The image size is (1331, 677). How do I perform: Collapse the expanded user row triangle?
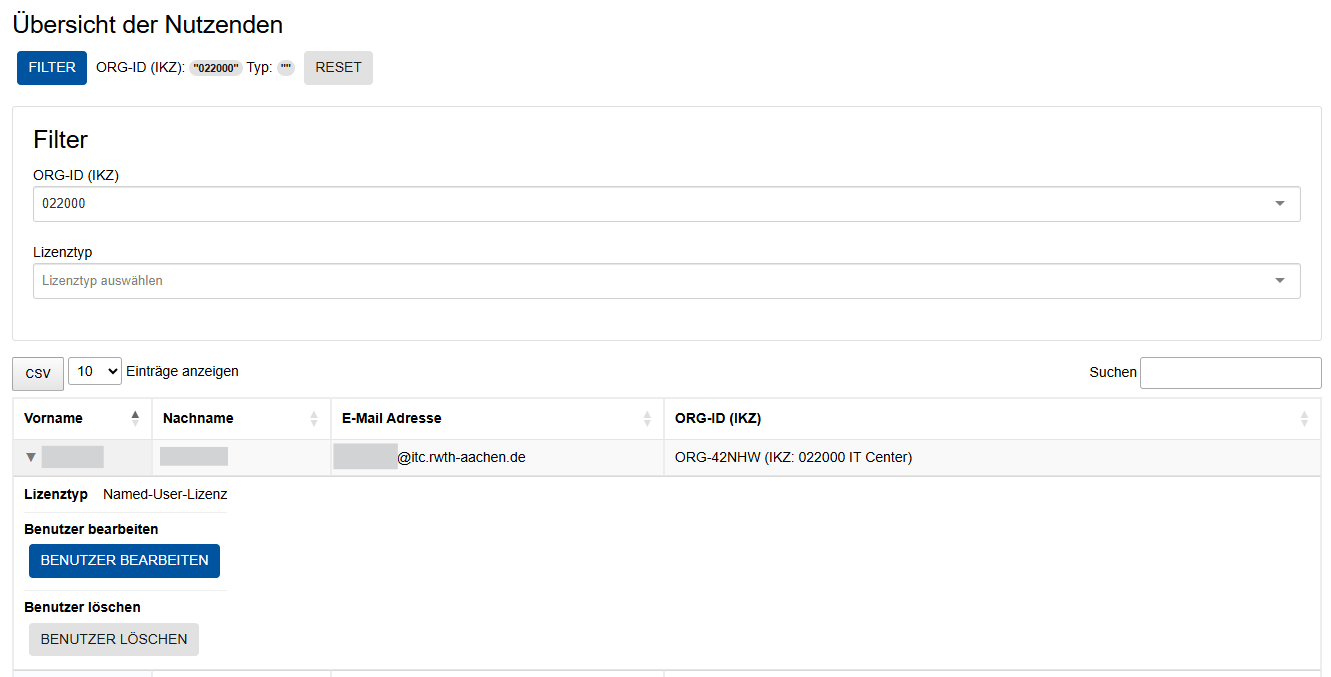tap(31, 458)
